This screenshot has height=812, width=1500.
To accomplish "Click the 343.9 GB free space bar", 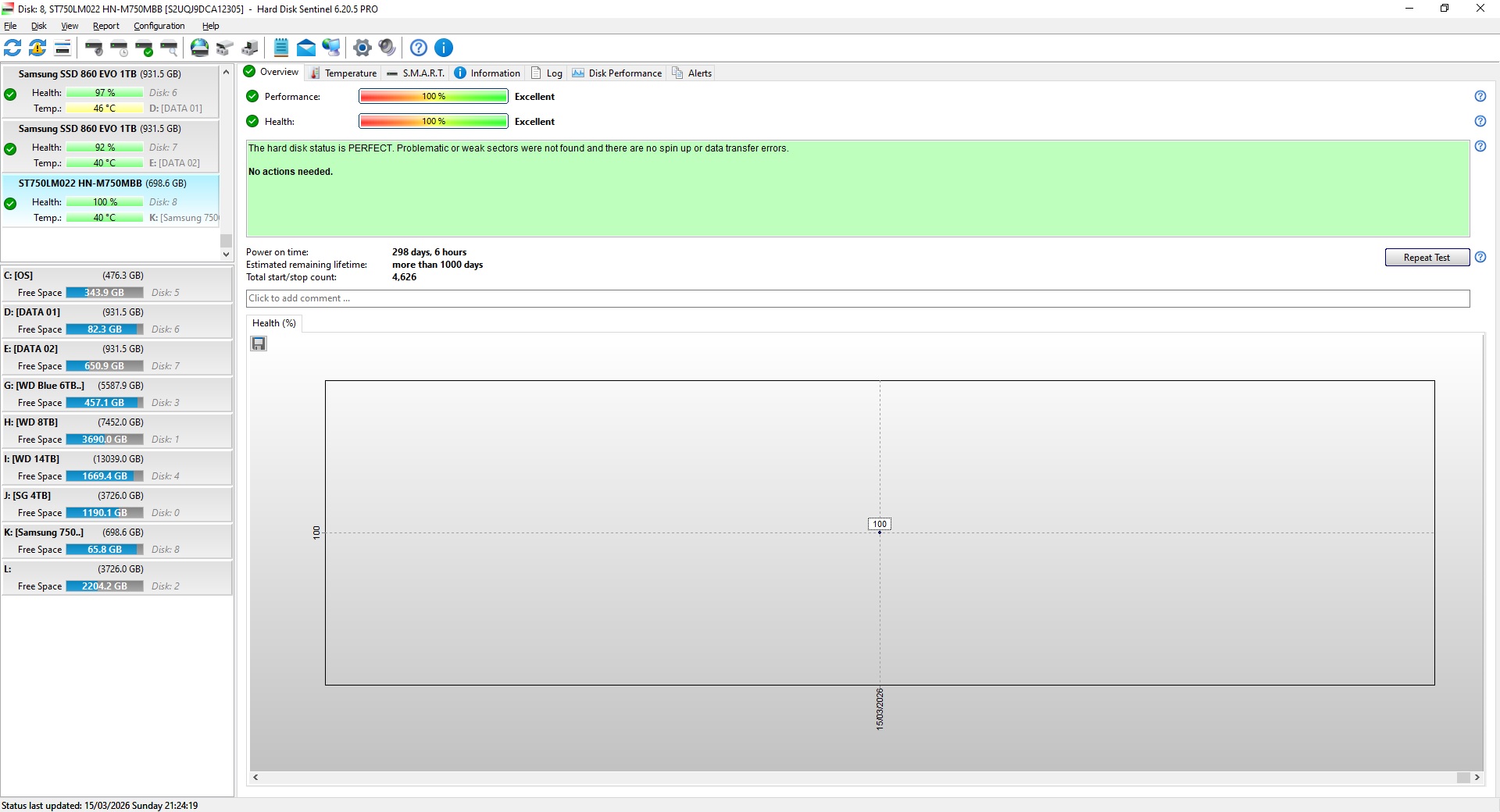I will tap(105, 293).
